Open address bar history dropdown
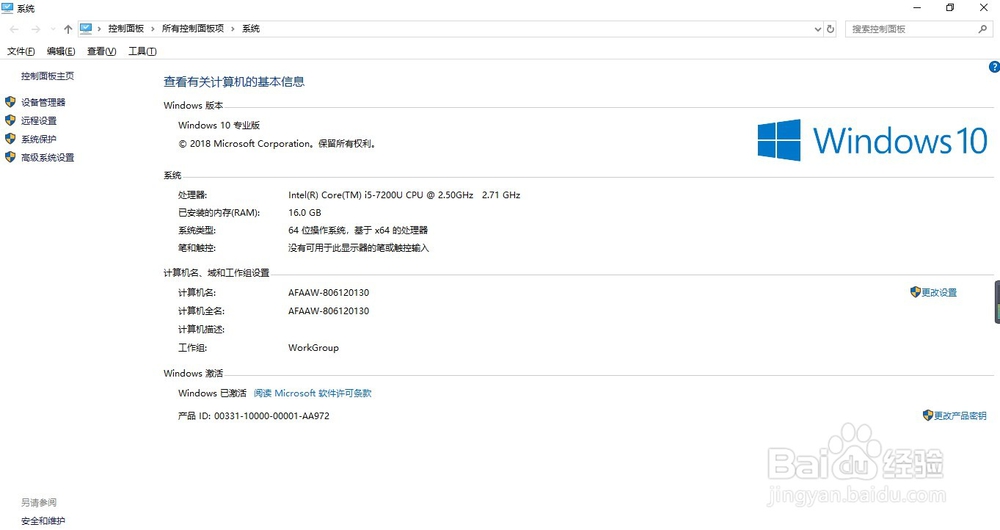 click(818, 29)
